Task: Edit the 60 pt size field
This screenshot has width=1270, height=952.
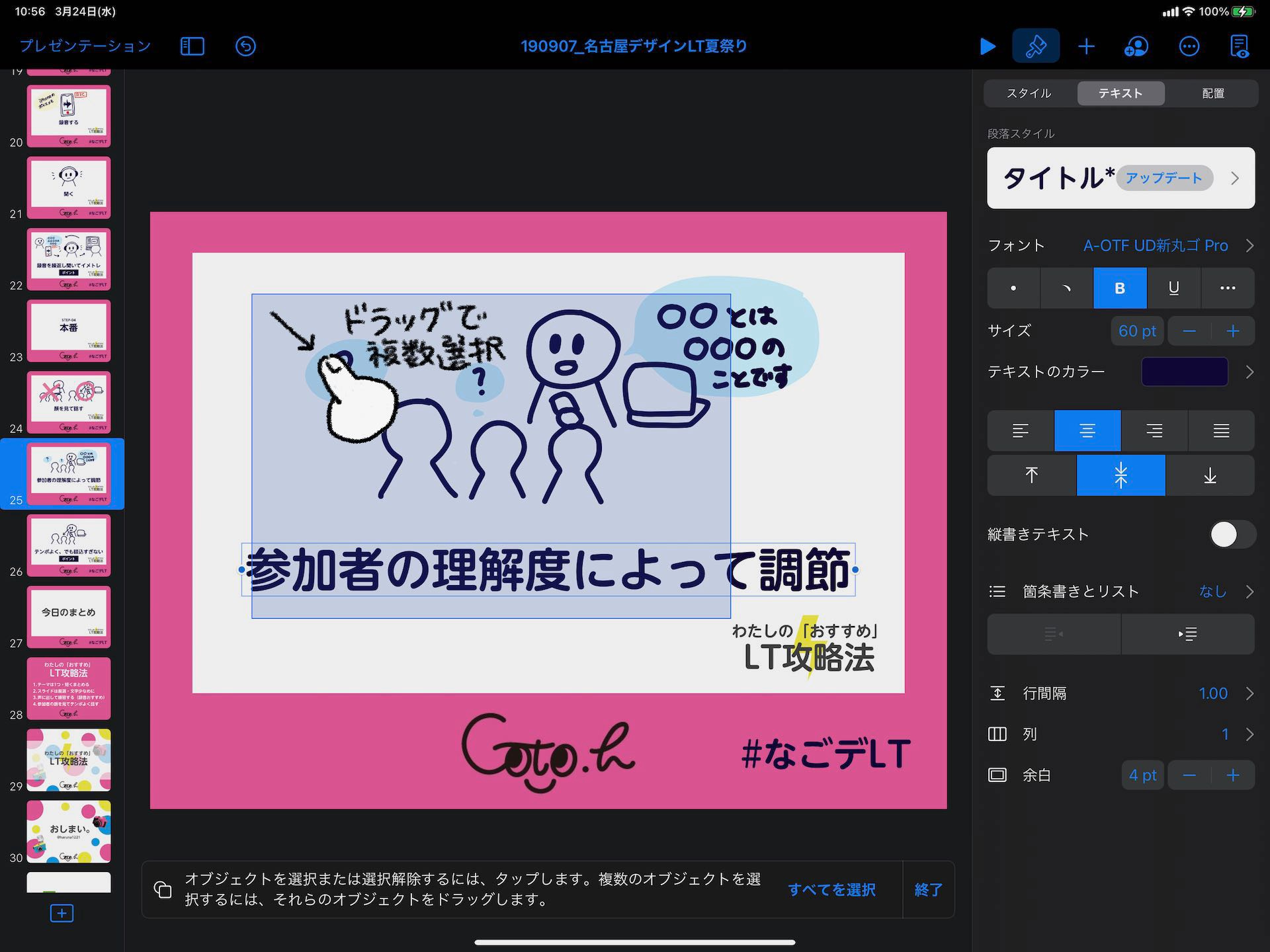Action: point(1137,331)
